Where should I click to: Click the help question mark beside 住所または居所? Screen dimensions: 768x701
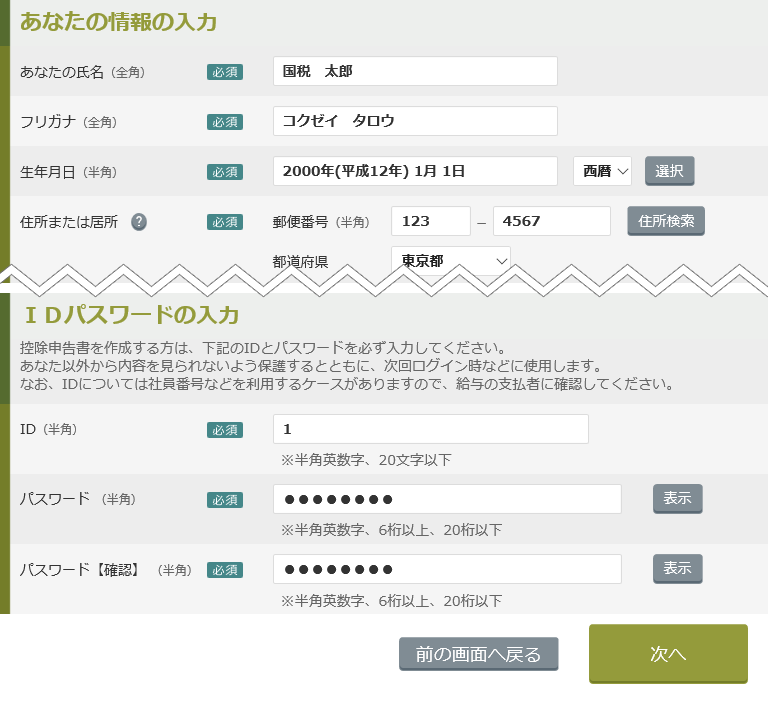[139, 222]
